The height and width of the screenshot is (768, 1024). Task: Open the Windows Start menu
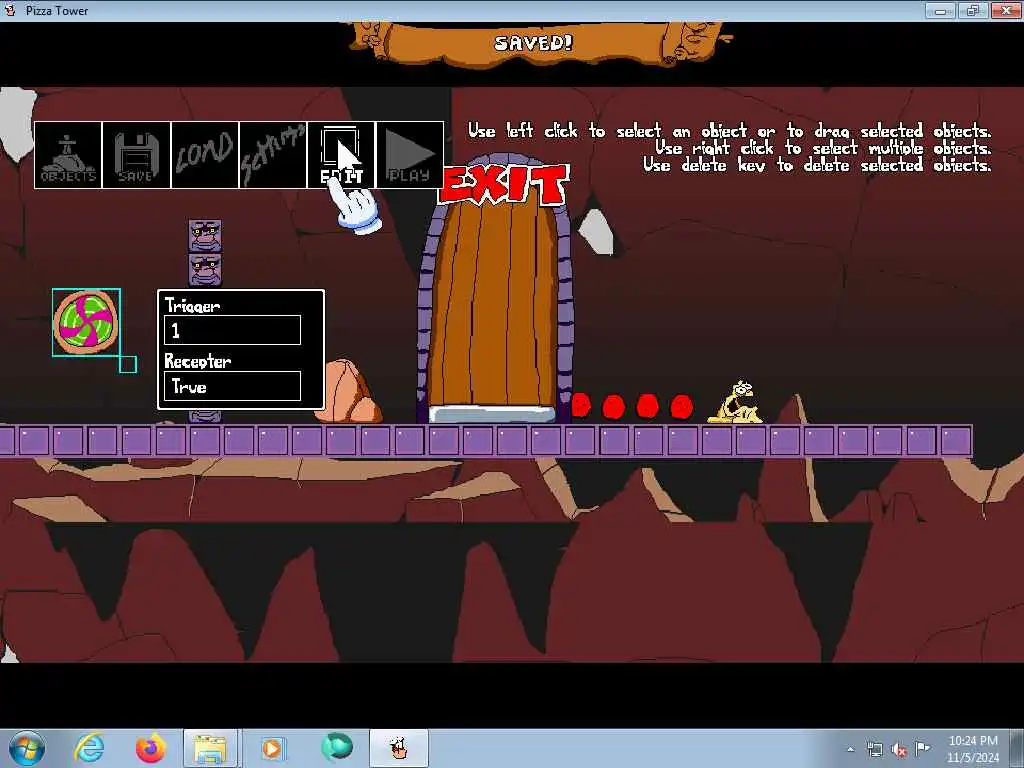coord(26,748)
